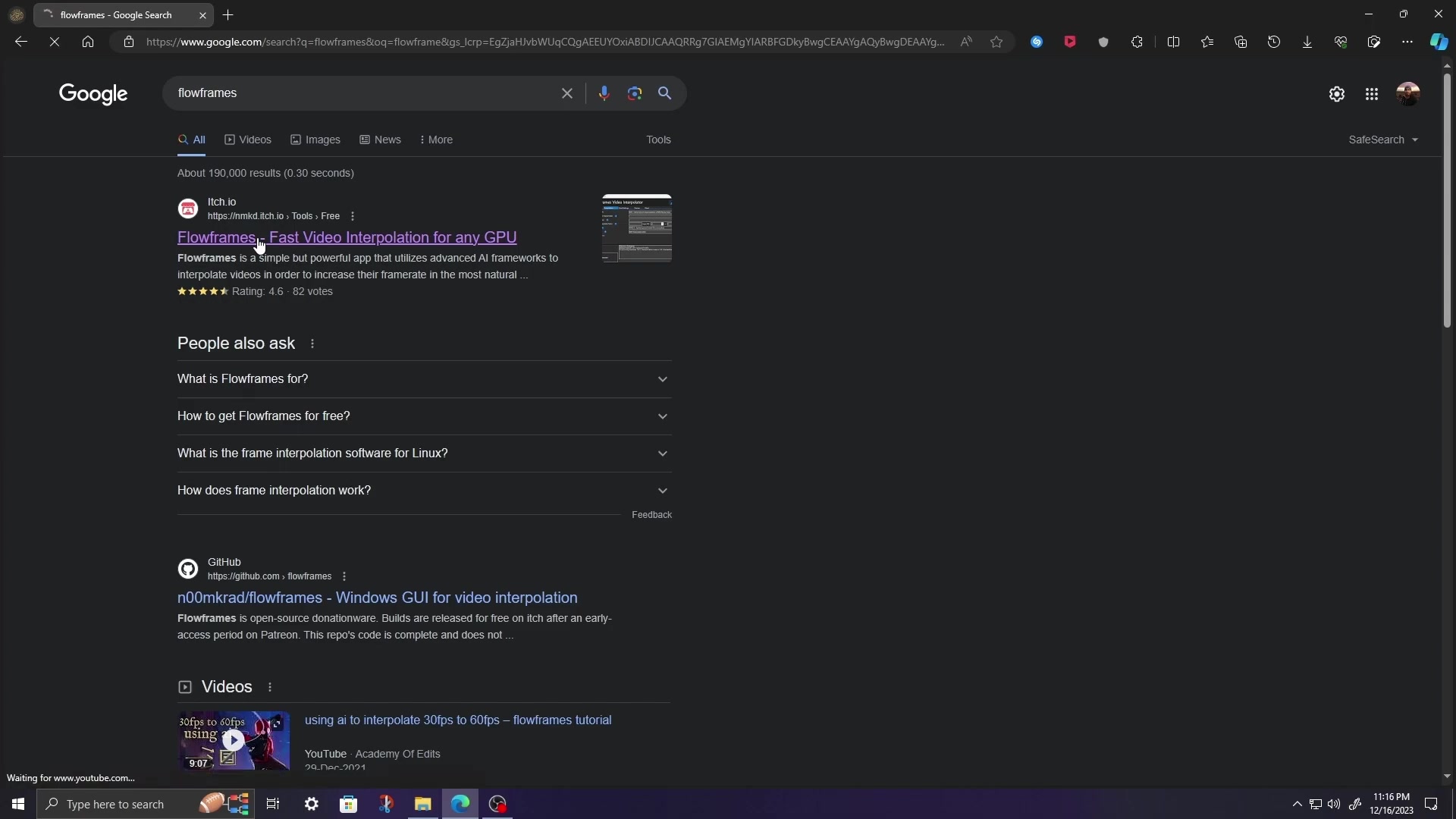Screen dimensions: 1456x819
Task: Select the All search tab
Action: (x=192, y=140)
